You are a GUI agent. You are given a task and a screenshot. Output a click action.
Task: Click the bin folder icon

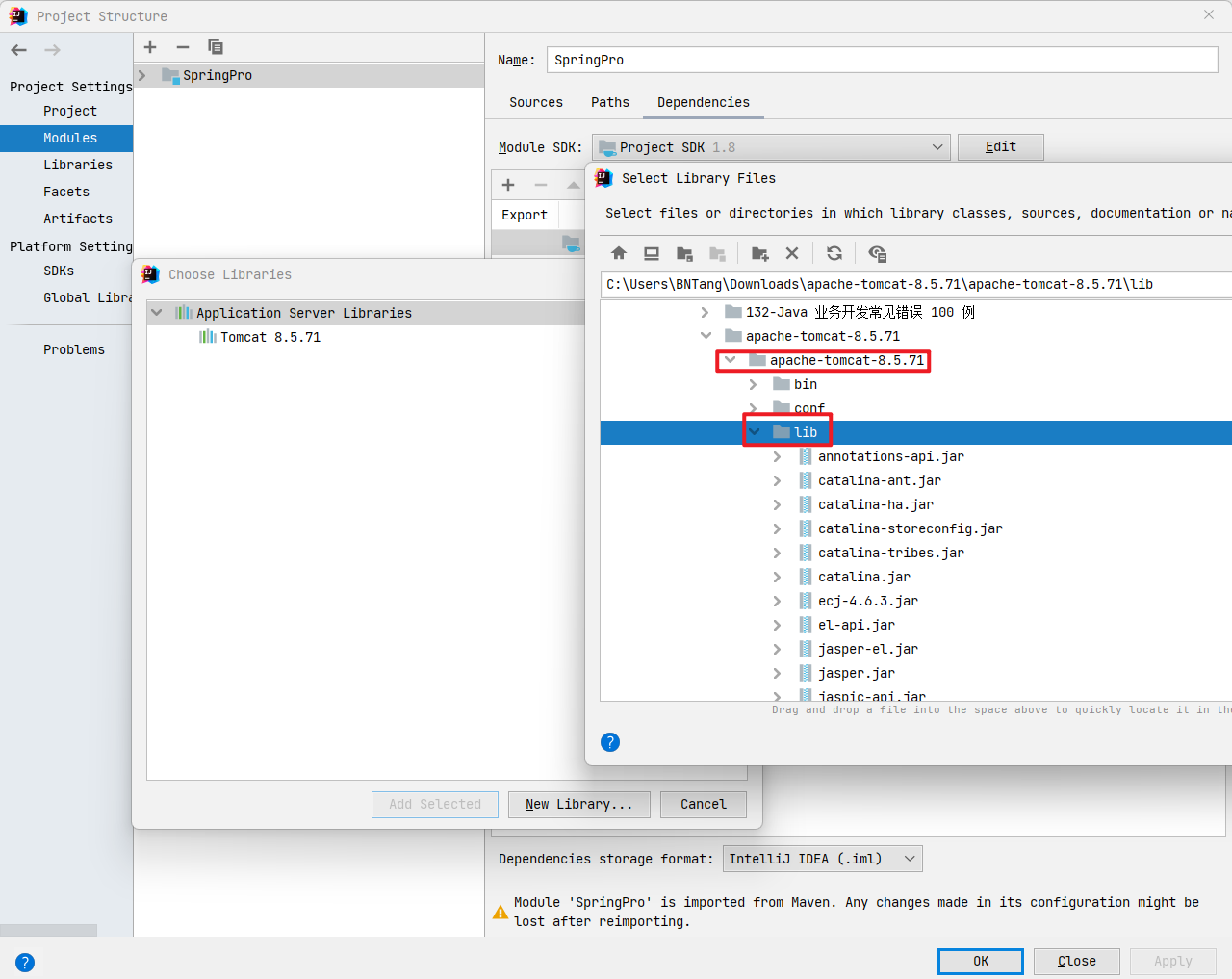782,384
